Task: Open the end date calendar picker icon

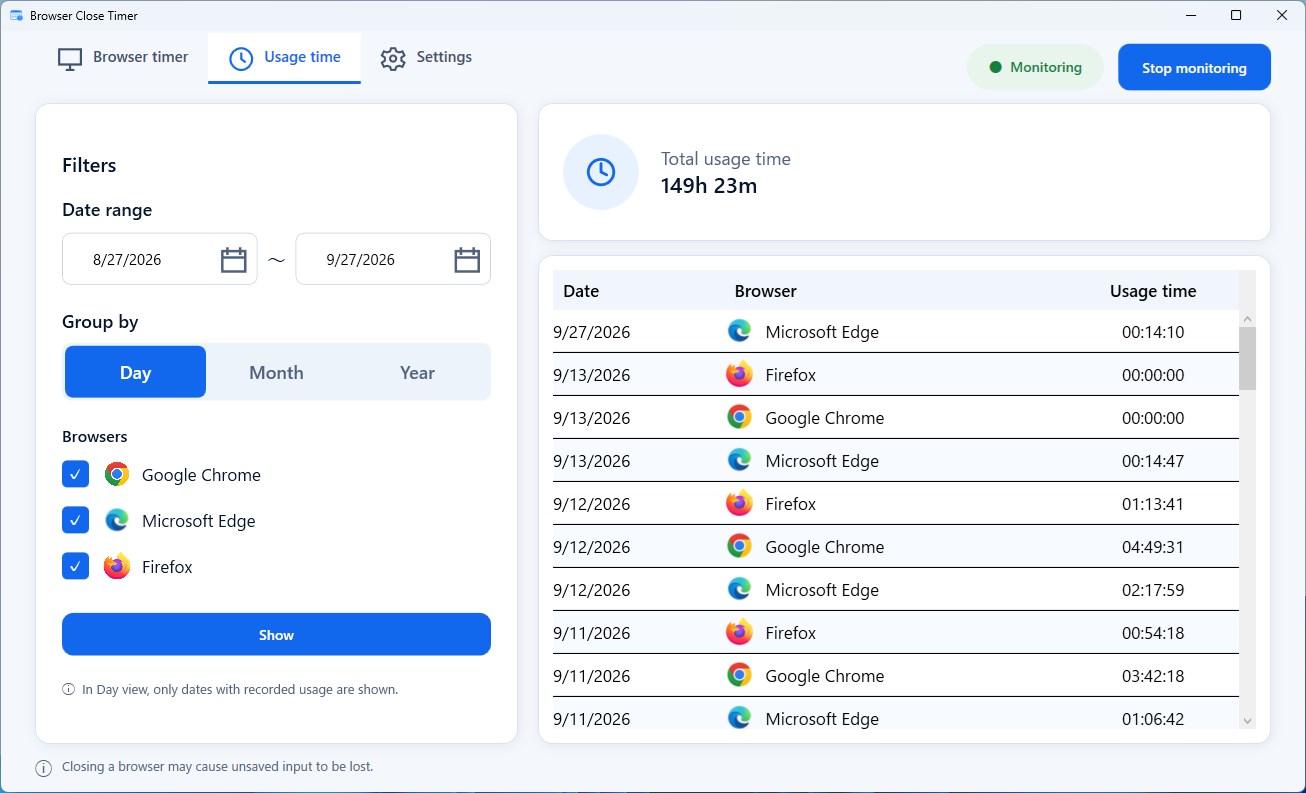Action: 467,260
